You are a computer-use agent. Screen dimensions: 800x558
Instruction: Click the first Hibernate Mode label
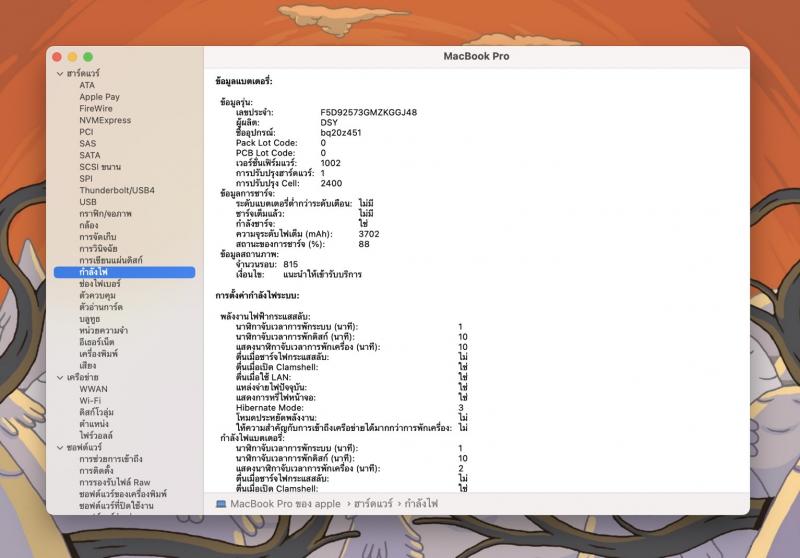click(x=269, y=408)
